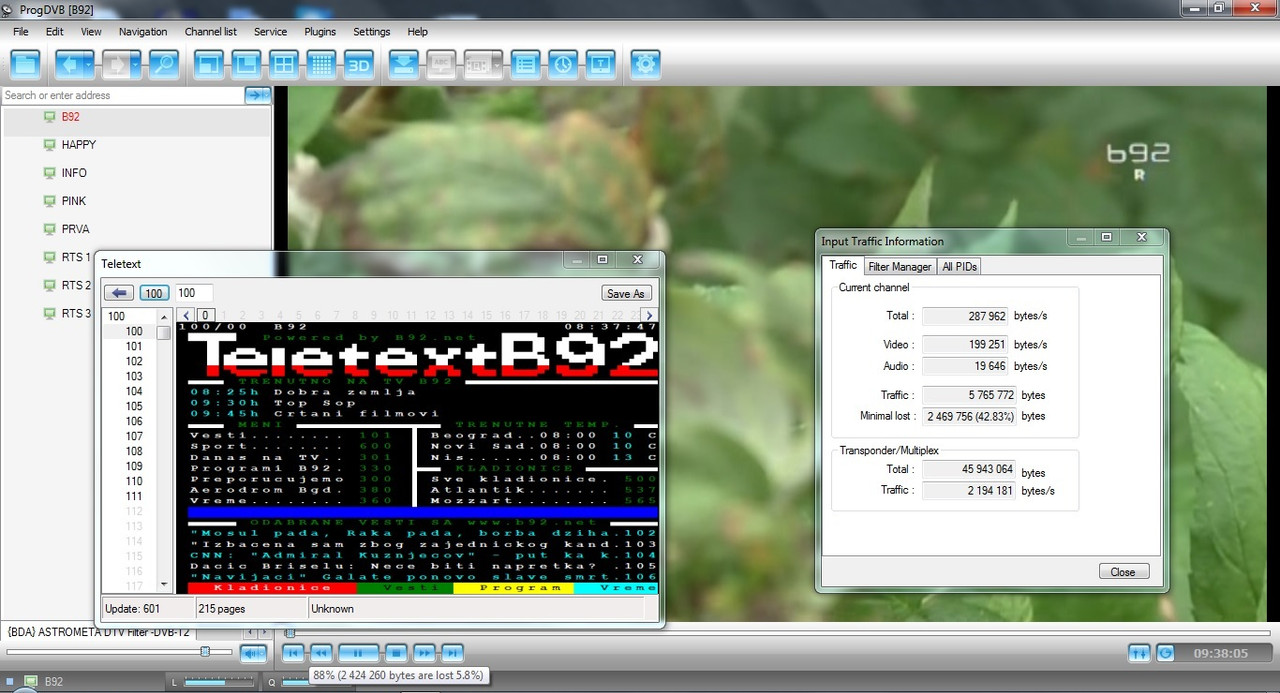Open the Teletext toolbar icon
This screenshot has height=693, width=1280.
(x=601, y=65)
